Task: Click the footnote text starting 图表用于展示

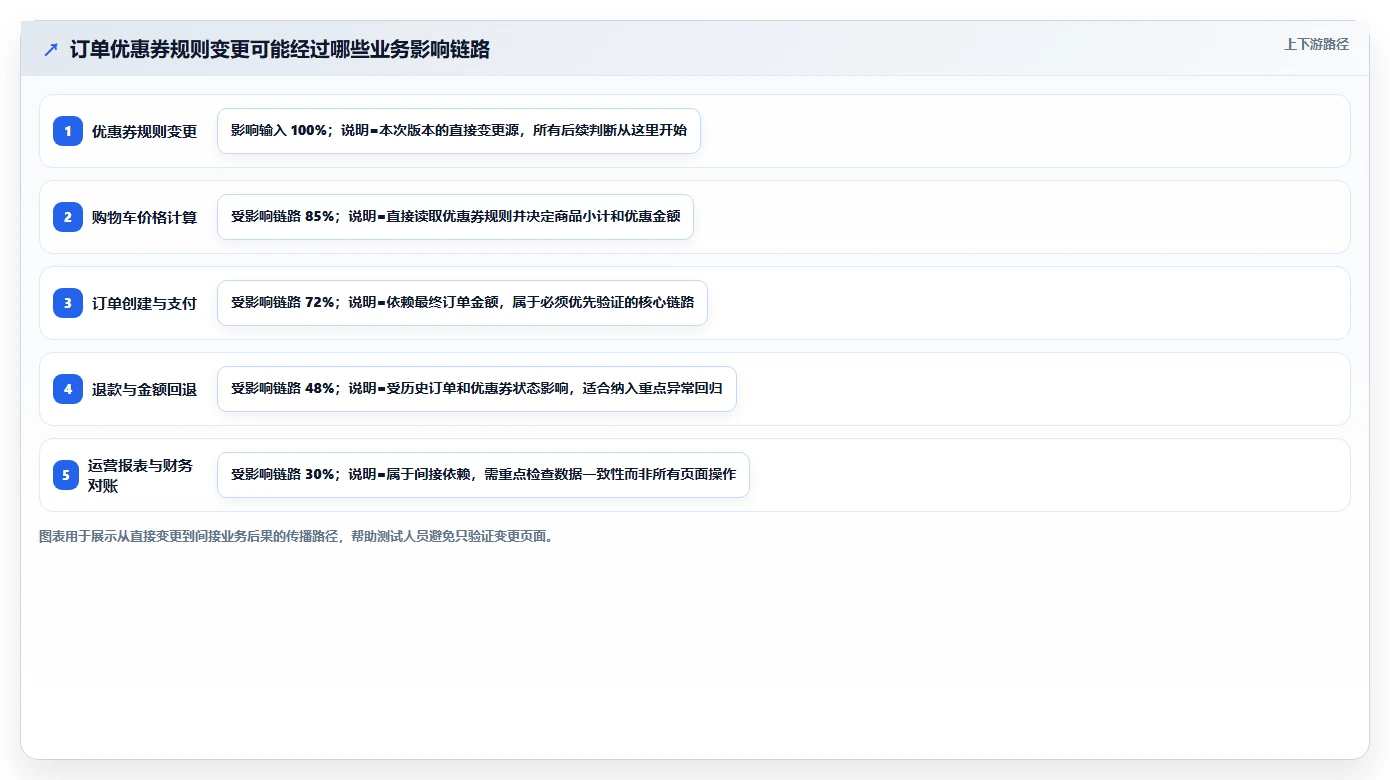Action: tap(296, 536)
